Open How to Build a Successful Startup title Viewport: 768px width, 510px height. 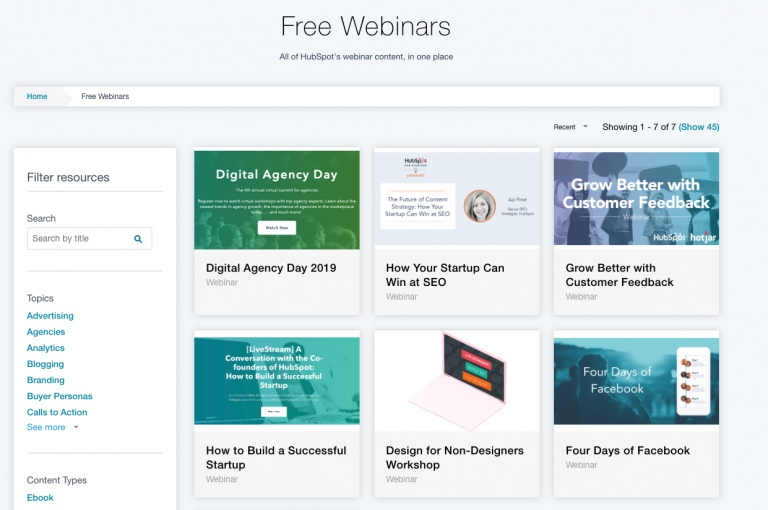(276, 458)
